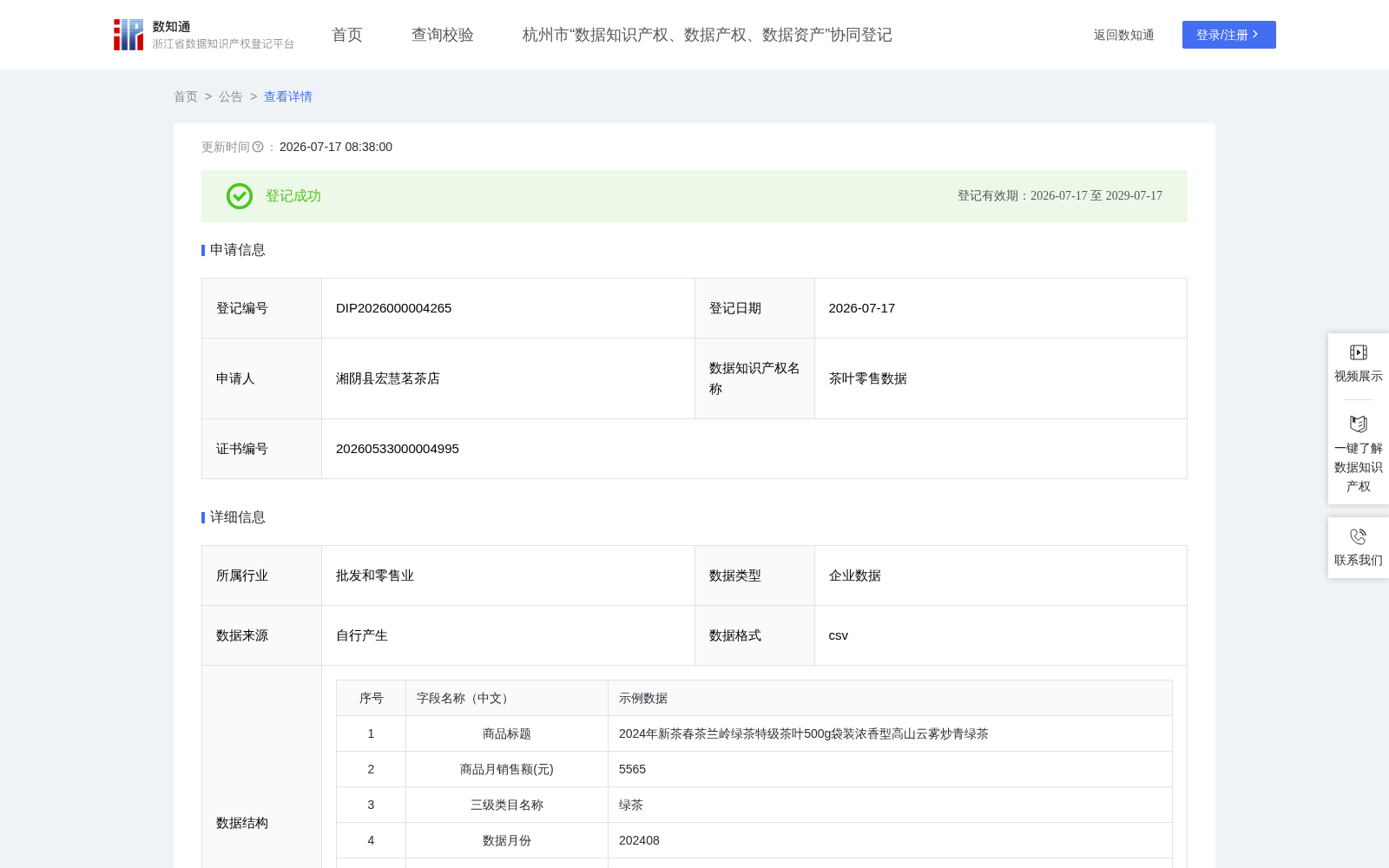This screenshot has width=1389, height=868.
Task: Select registration number DIP2026000004265
Action: [394, 308]
